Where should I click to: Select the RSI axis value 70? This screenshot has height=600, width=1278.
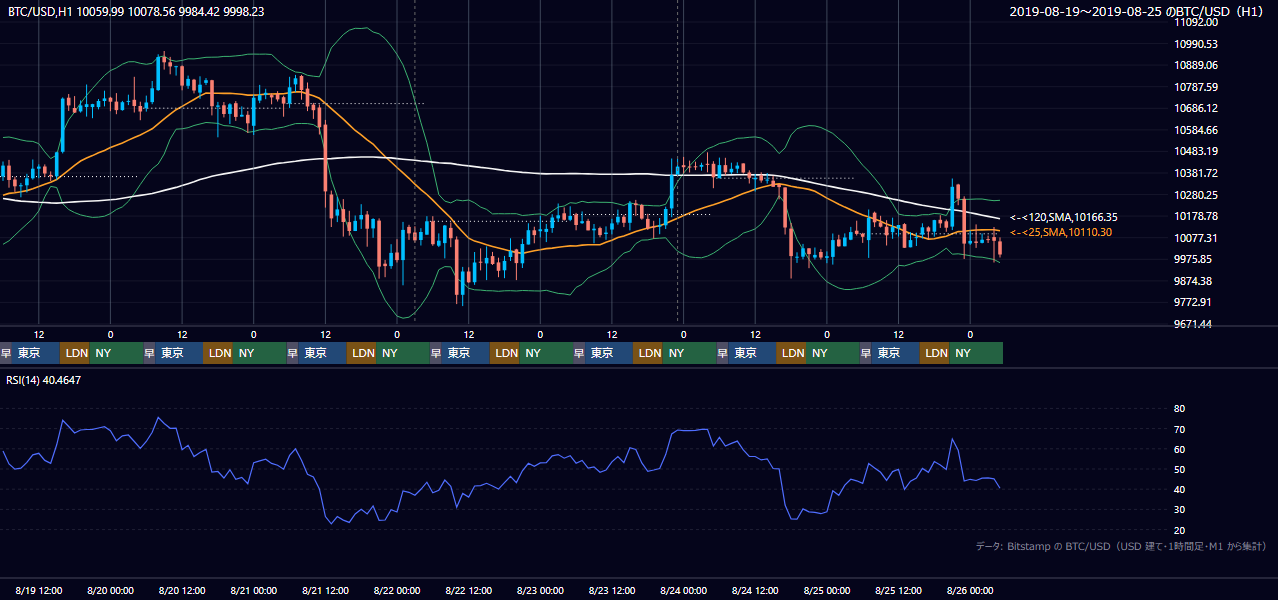1179,429
